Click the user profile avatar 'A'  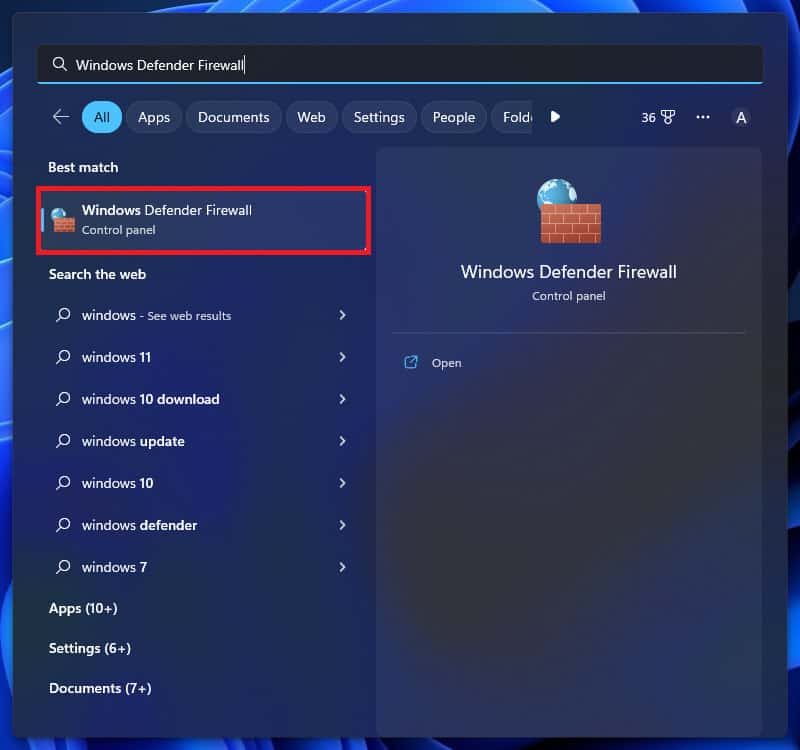tap(741, 117)
